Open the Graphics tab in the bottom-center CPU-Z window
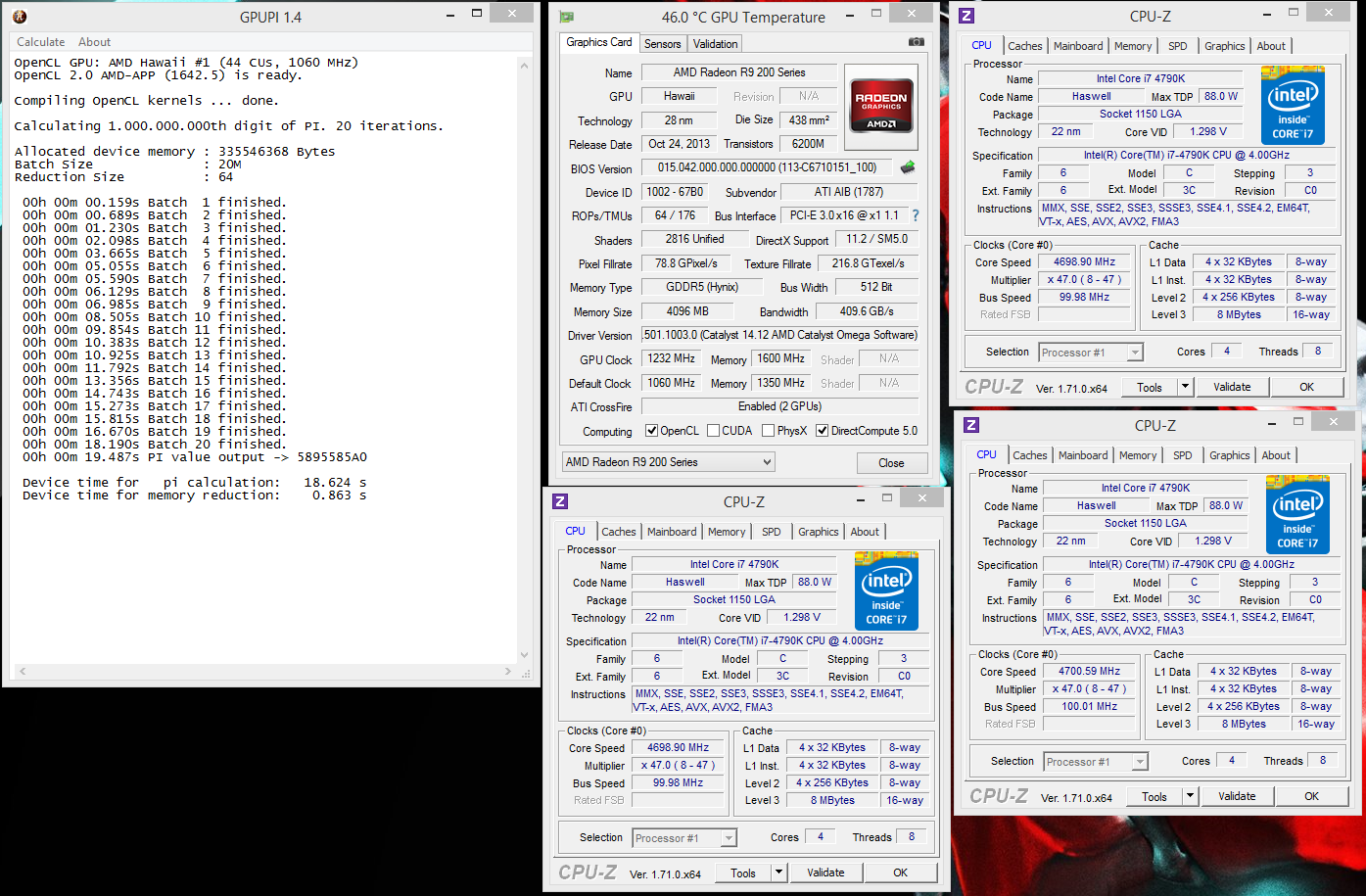The image size is (1366, 896). [819, 532]
